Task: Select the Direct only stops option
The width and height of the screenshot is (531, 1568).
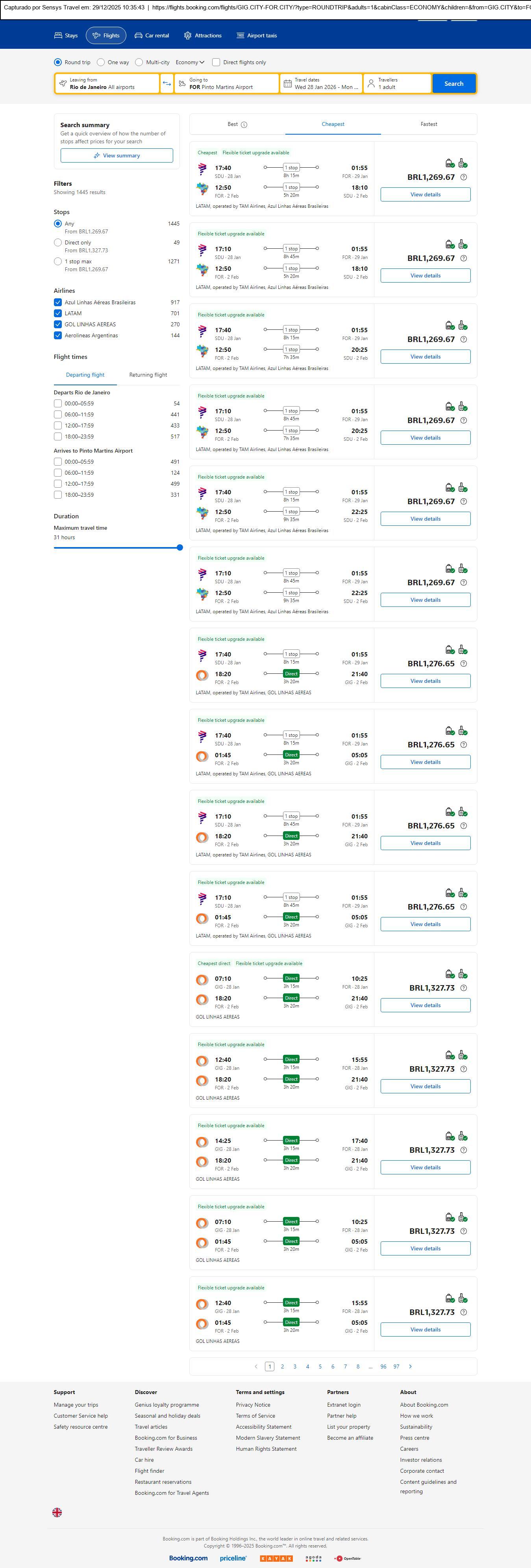Action: pyautogui.click(x=58, y=242)
